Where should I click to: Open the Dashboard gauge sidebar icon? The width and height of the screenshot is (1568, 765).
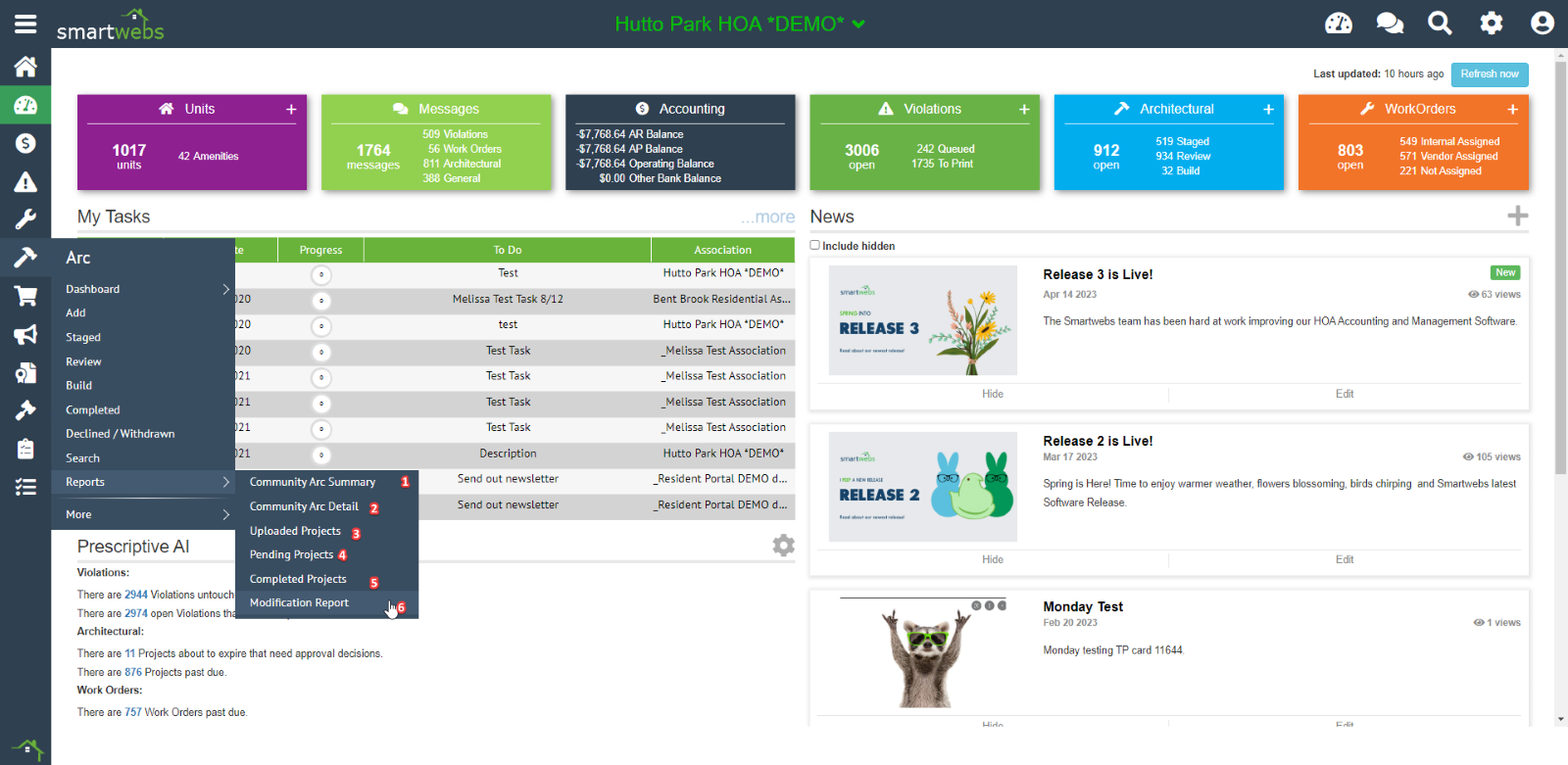pyautogui.click(x=25, y=105)
